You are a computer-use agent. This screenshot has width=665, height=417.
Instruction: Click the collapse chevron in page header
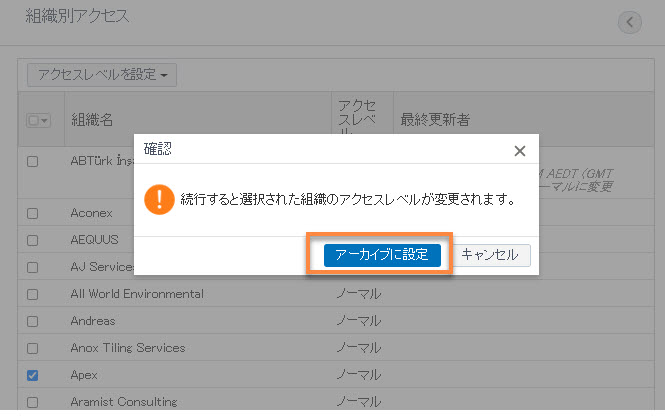click(x=630, y=22)
